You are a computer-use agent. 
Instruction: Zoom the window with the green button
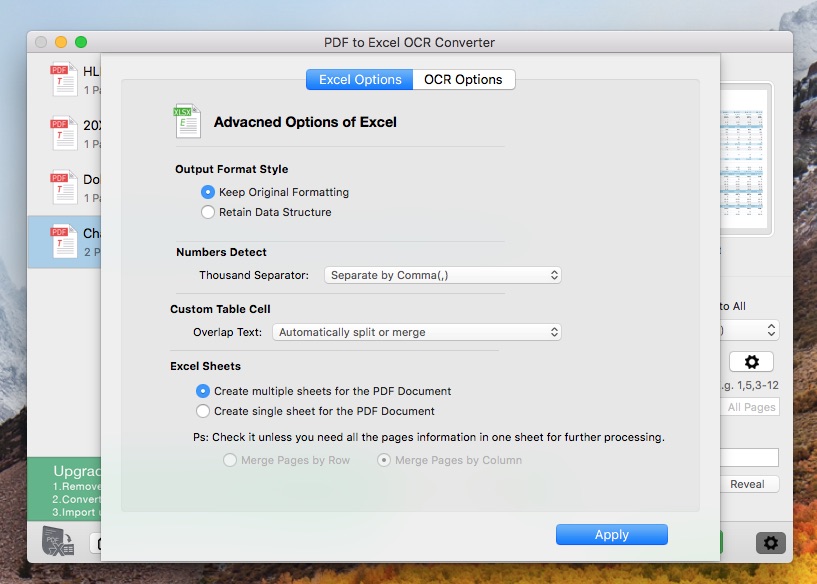(81, 42)
